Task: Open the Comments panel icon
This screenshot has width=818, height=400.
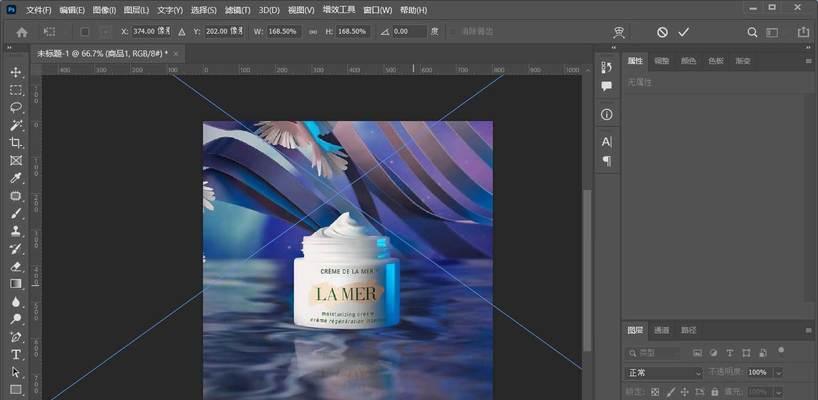Action: 607,86
